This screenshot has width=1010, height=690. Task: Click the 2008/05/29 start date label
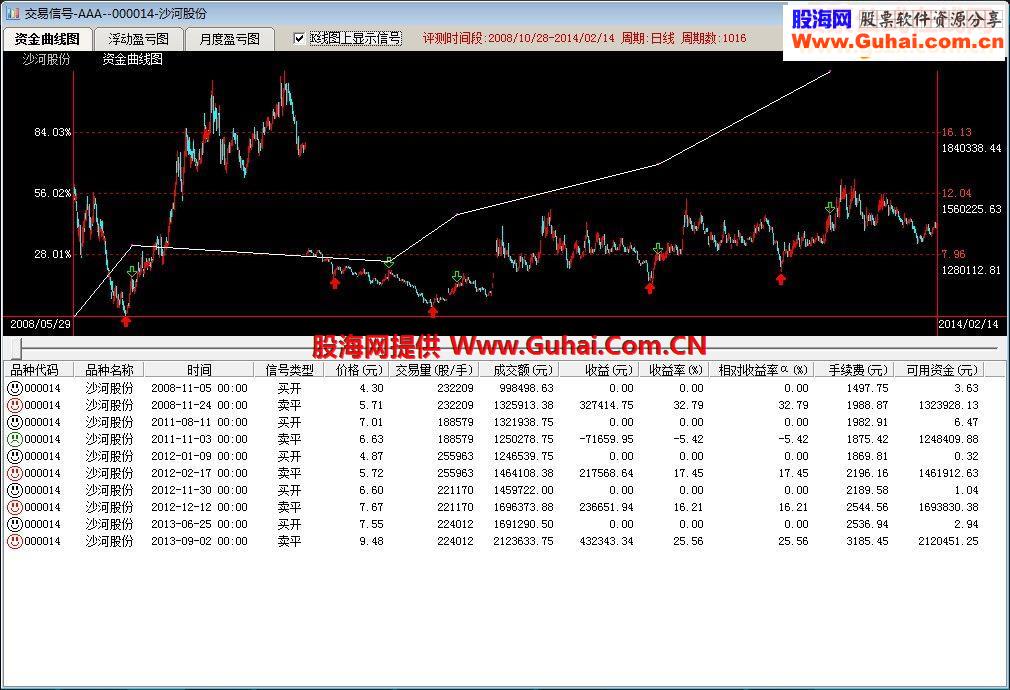pos(40,324)
